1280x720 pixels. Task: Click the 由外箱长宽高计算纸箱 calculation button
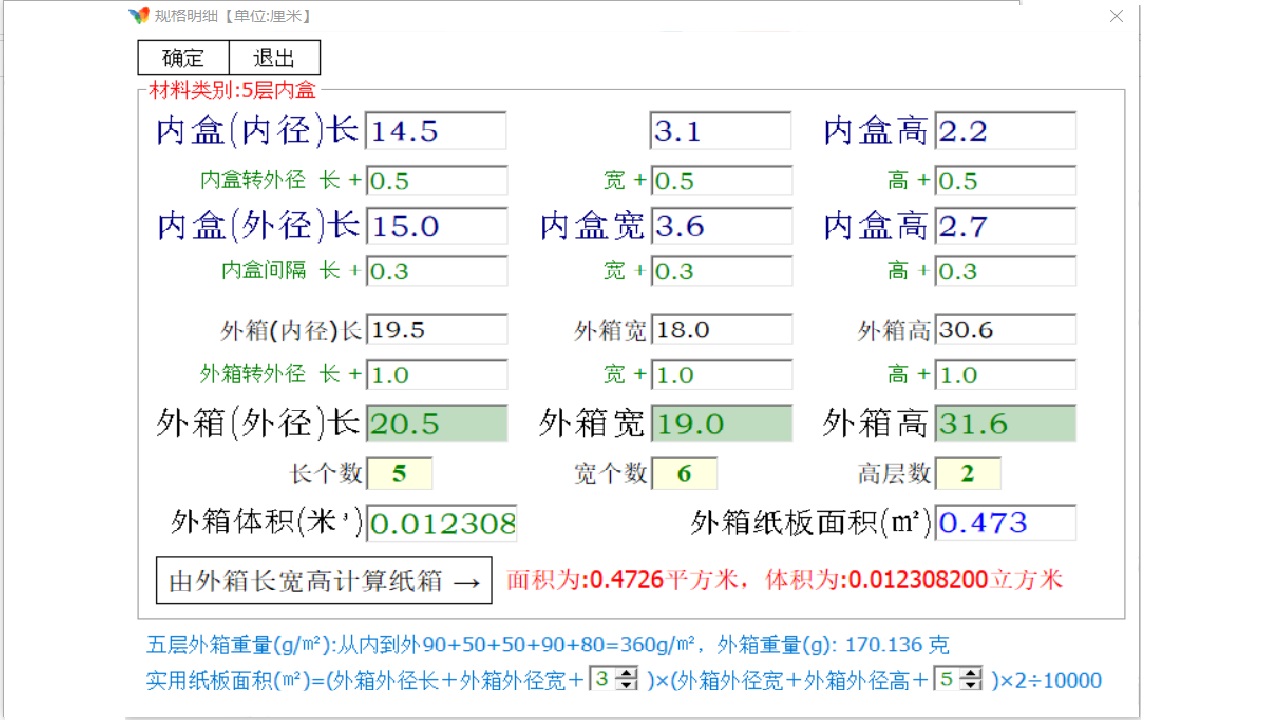point(324,580)
